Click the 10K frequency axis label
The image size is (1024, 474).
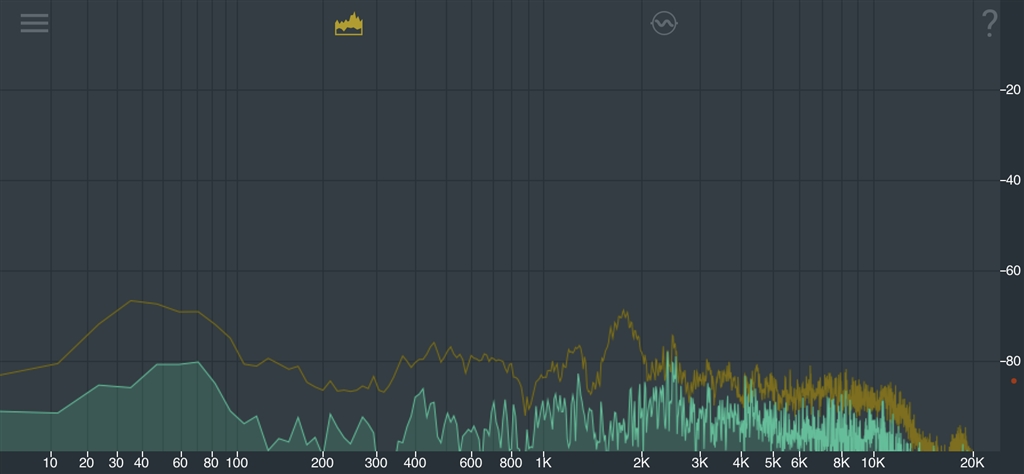click(872, 463)
